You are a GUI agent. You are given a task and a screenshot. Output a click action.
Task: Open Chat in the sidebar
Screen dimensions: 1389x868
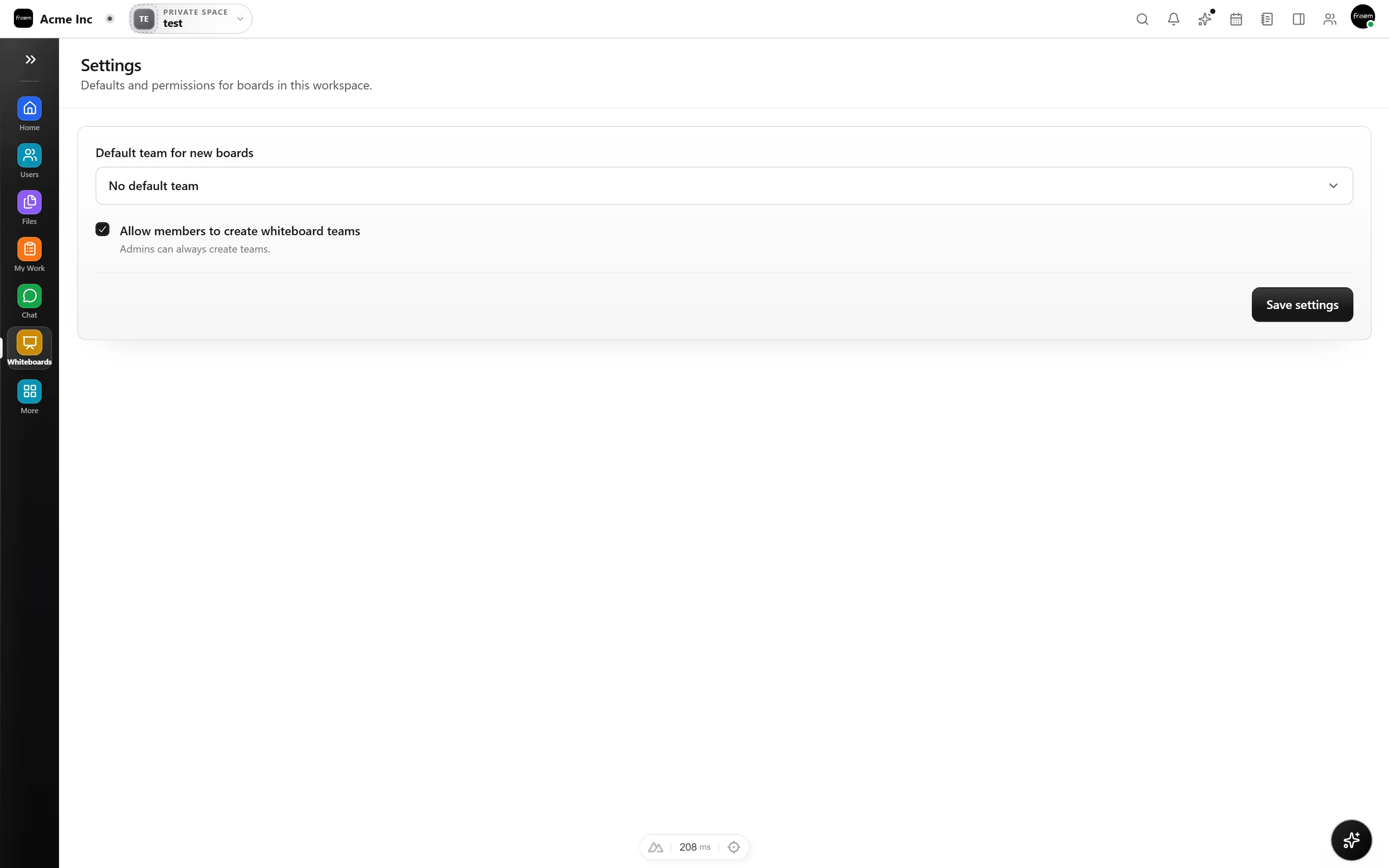29,302
